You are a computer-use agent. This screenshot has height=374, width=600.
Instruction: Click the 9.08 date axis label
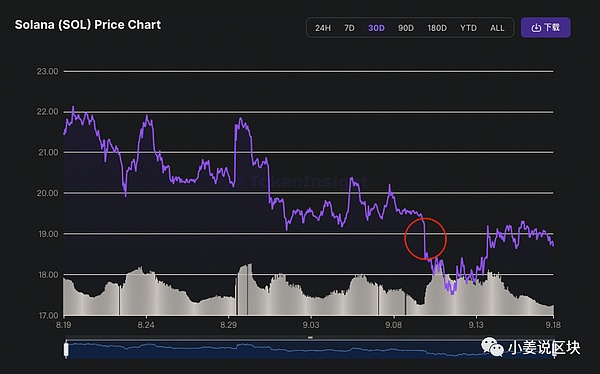(393, 325)
